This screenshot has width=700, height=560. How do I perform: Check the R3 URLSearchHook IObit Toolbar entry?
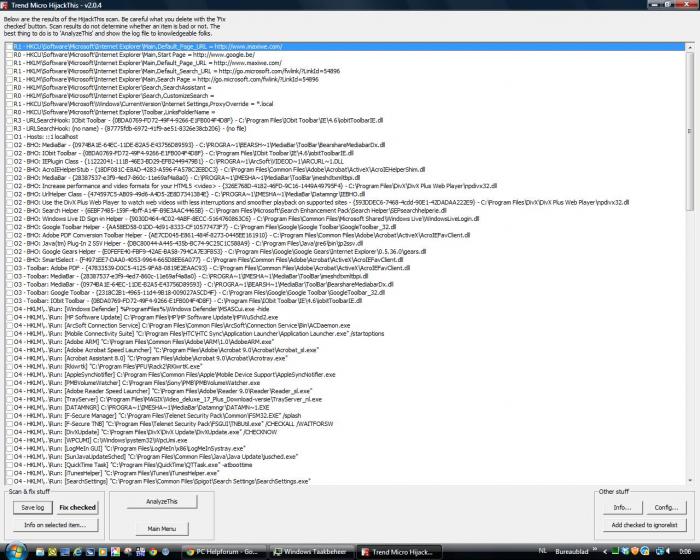pos(9,120)
